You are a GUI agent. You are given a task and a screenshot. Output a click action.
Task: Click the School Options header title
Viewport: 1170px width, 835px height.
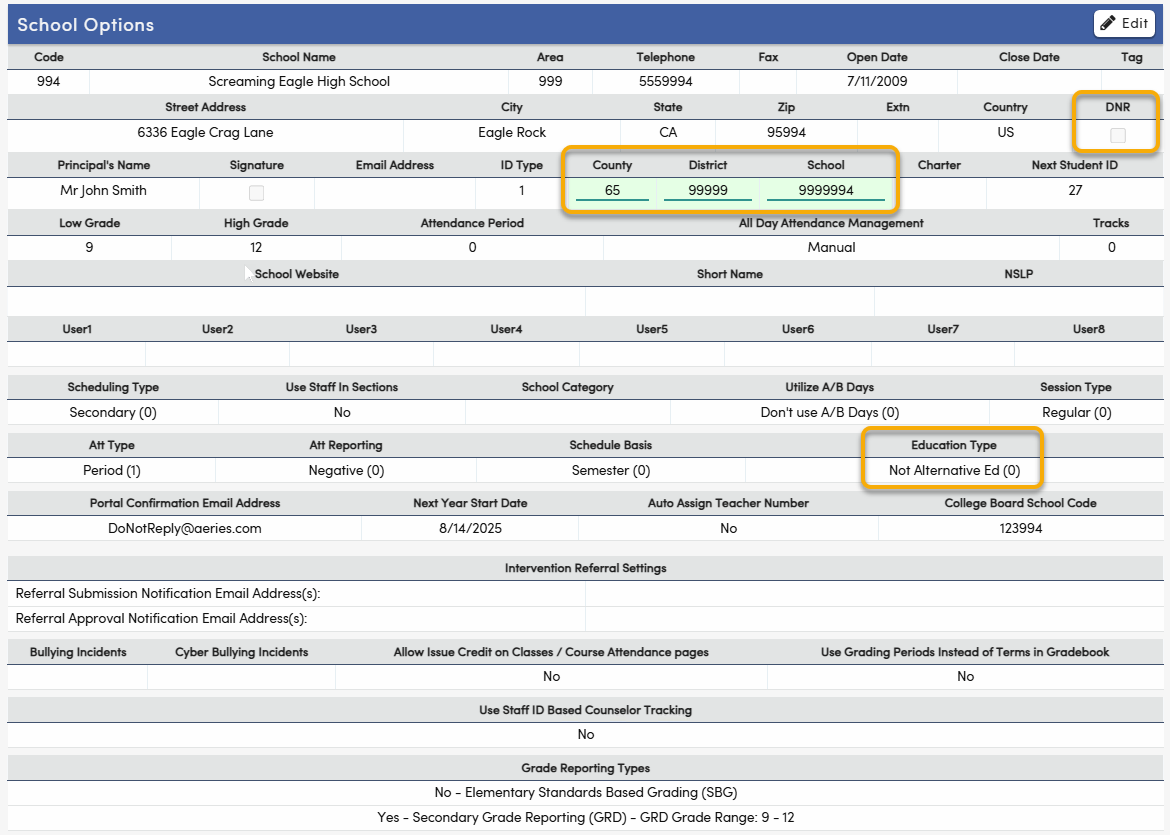pyautogui.click(x=86, y=25)
